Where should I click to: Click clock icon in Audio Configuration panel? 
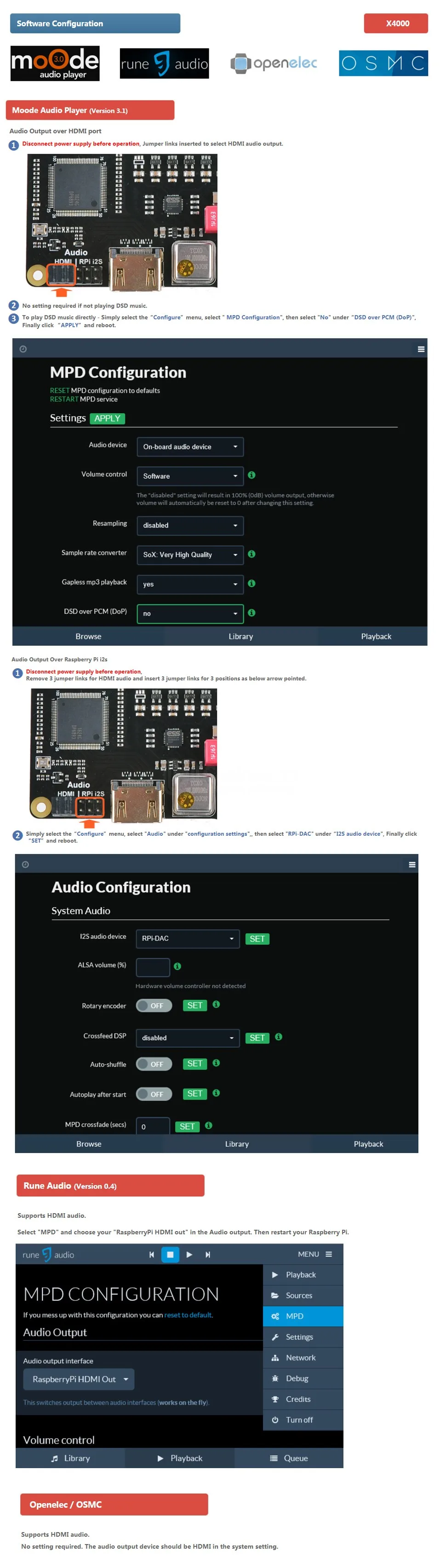[x=25, y=864]
